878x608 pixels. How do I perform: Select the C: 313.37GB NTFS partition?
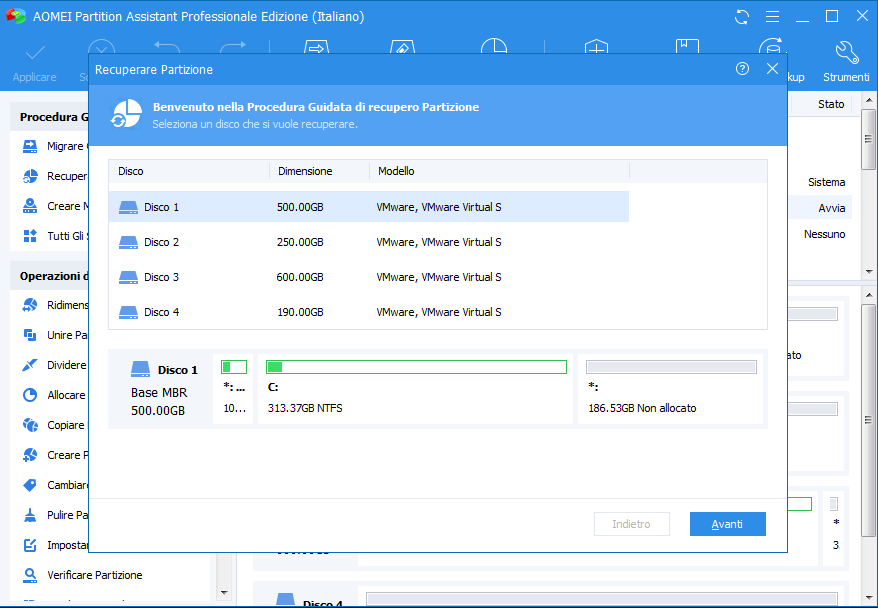pyautogui.click(x=415, y=389)
